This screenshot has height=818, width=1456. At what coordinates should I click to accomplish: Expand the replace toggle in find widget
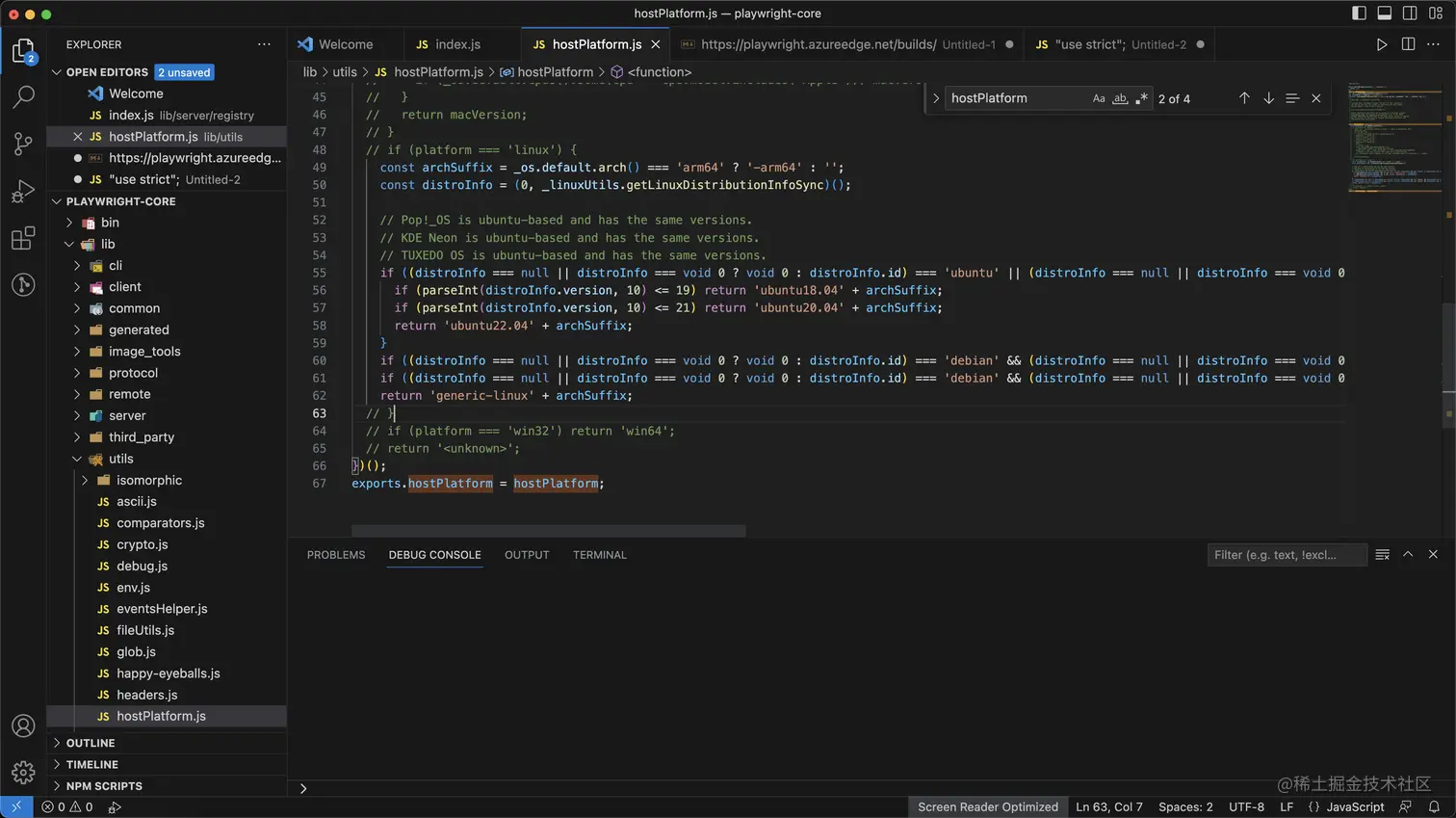pyautogui.click(x=935, y=98)
